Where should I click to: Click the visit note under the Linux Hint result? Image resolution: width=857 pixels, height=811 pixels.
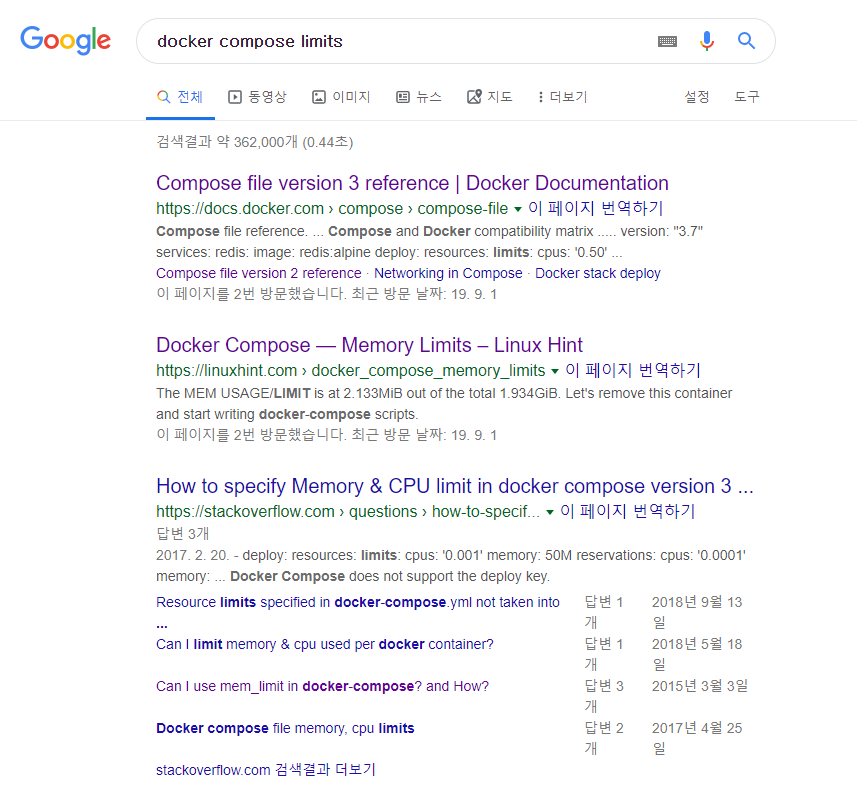coord(327,436)
